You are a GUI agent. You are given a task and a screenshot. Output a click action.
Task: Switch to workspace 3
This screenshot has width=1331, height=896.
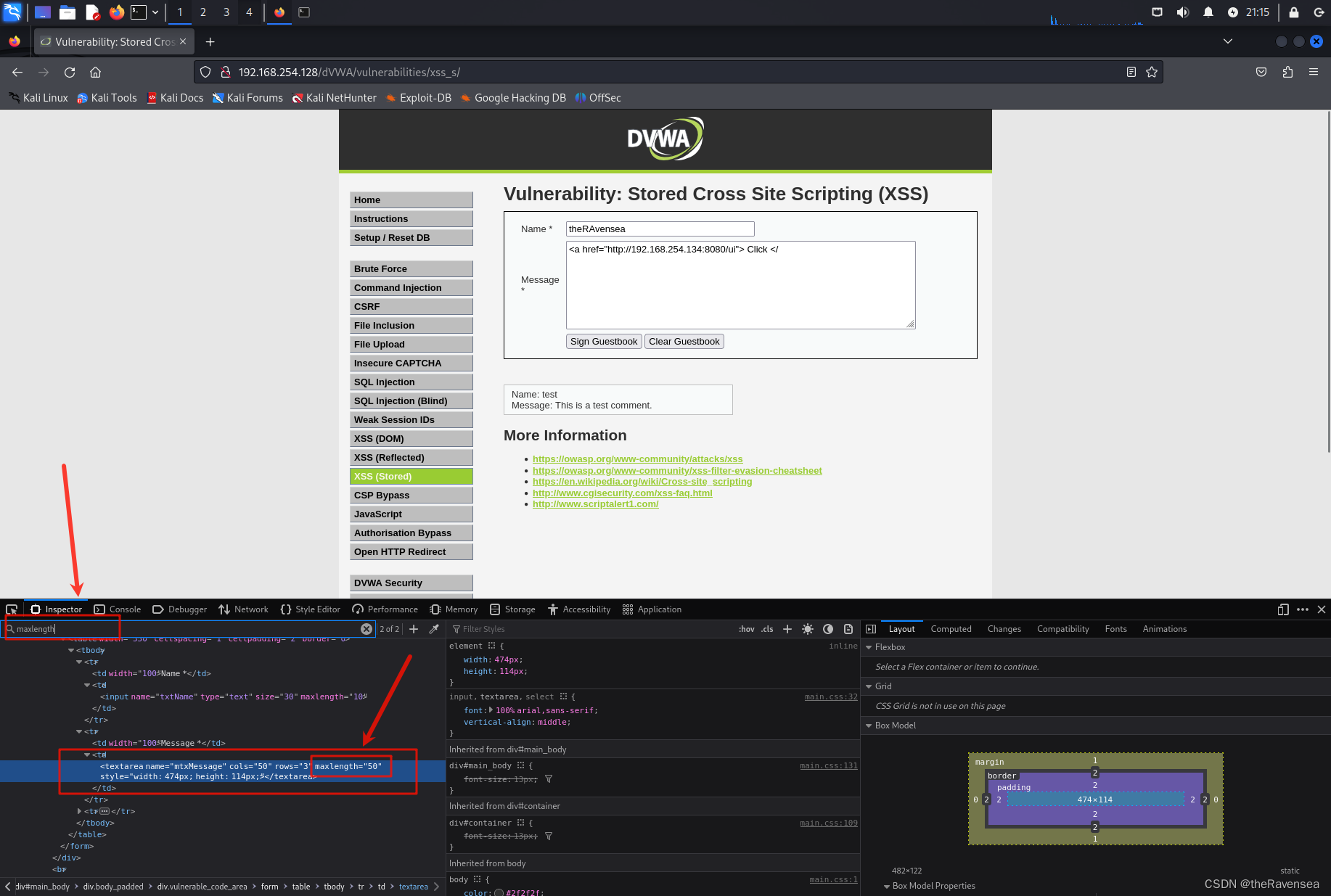[x=226, y=12]
